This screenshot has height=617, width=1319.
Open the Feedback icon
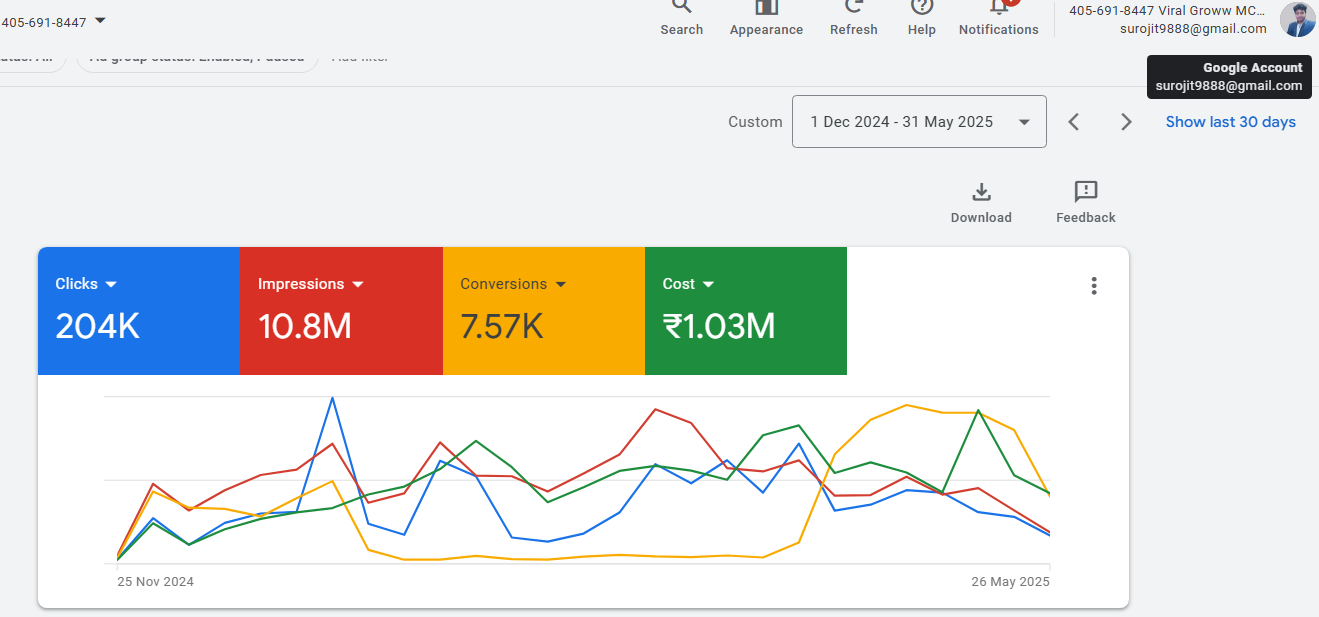[1085, 192]
